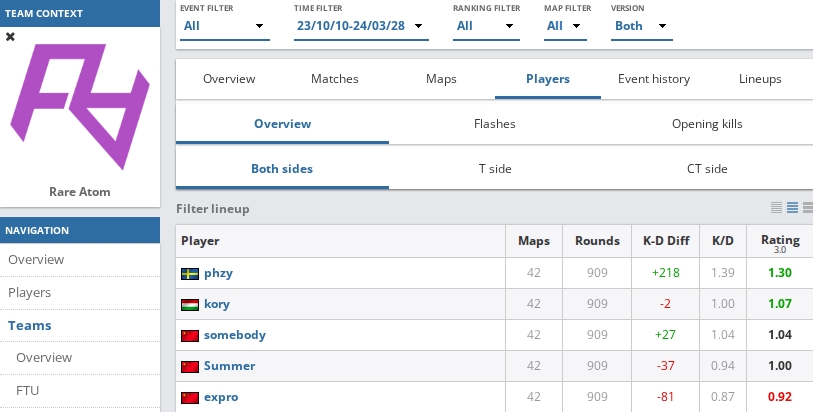Open the Time Filter date range dropdown
The width and height of the screenshot is (813, 412).
point(361,26)
